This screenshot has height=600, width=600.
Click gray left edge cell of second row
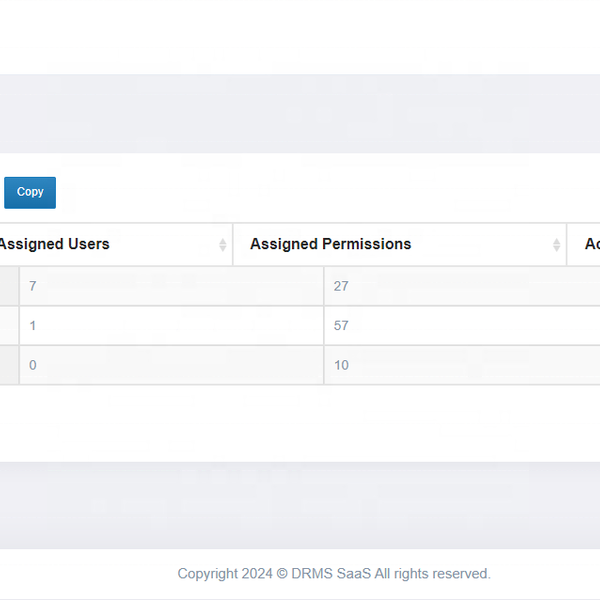coord(8,326)
